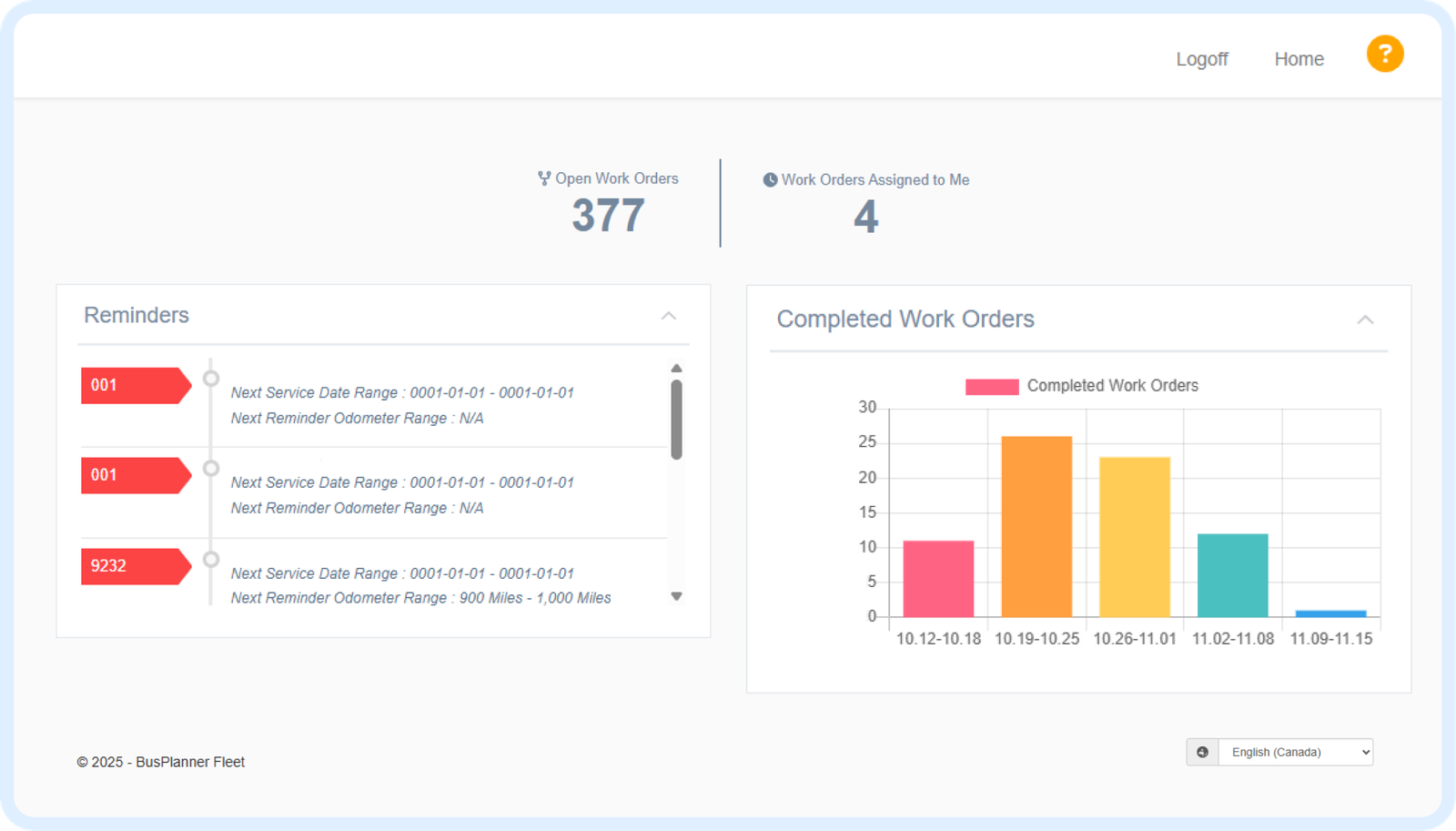Go to Home in the top navigation

(1299, 59)
